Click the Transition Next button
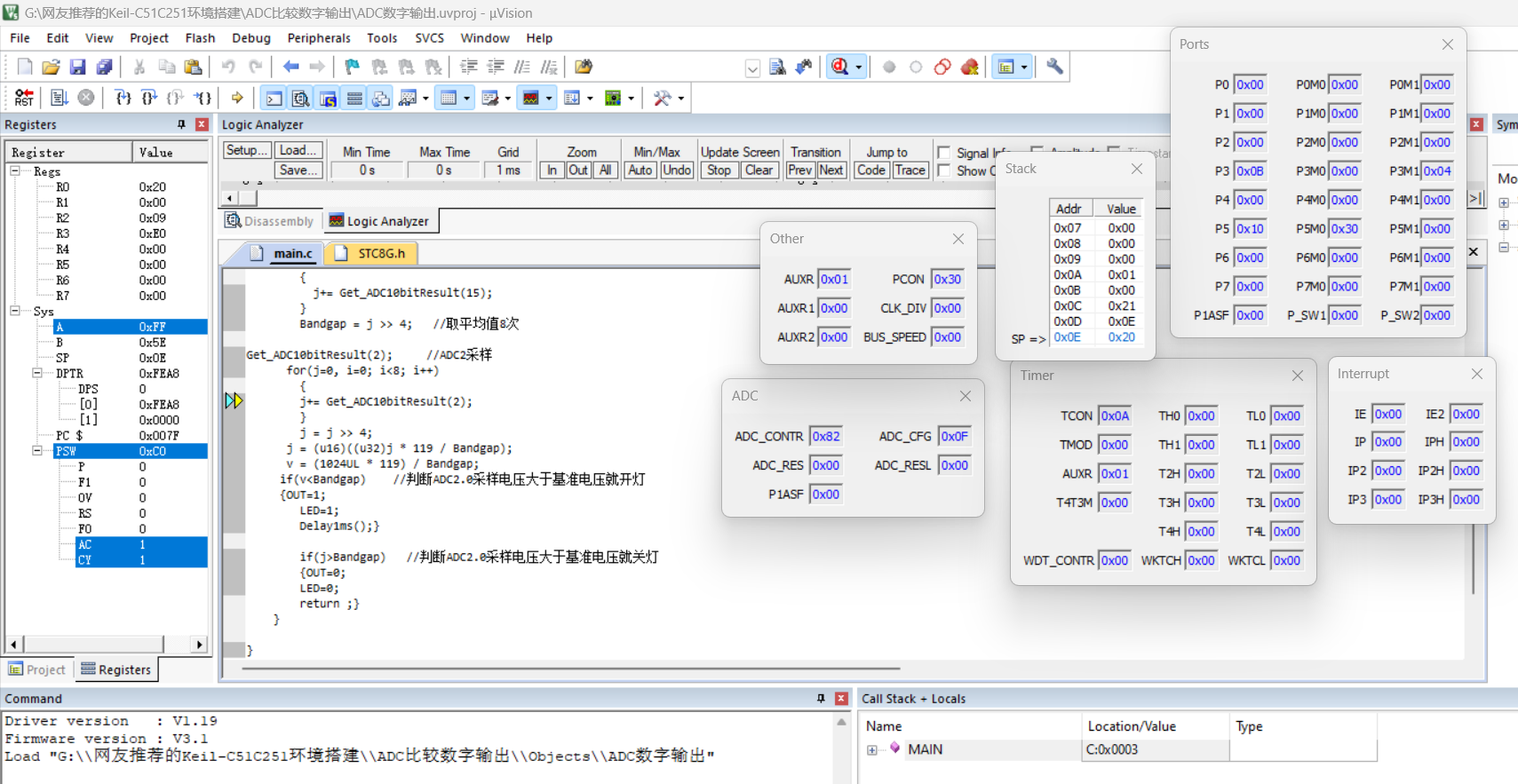Viewport: 1518px width, 784px height. pos(831,170)
